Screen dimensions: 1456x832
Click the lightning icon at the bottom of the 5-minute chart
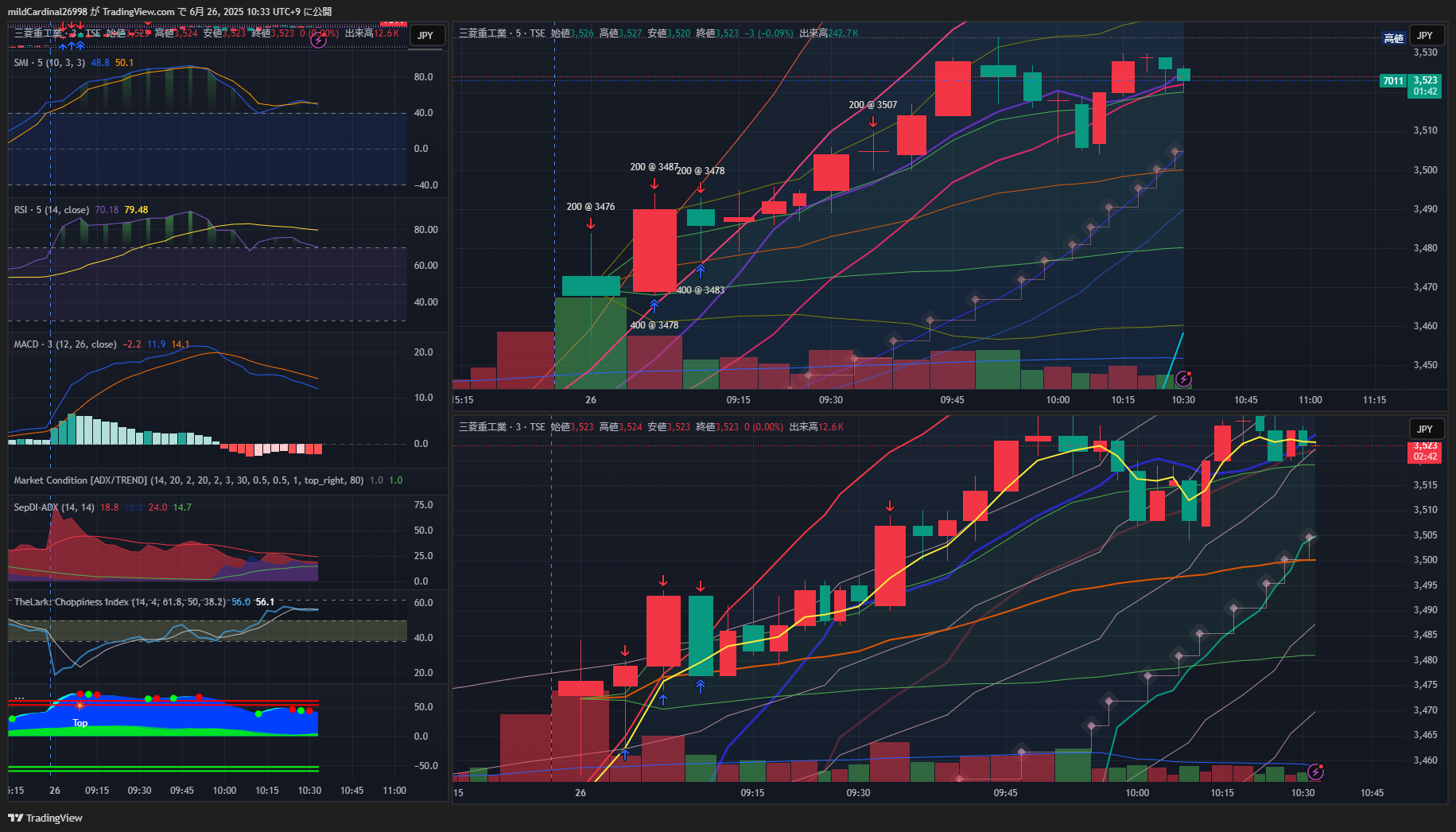[1183, 379]
